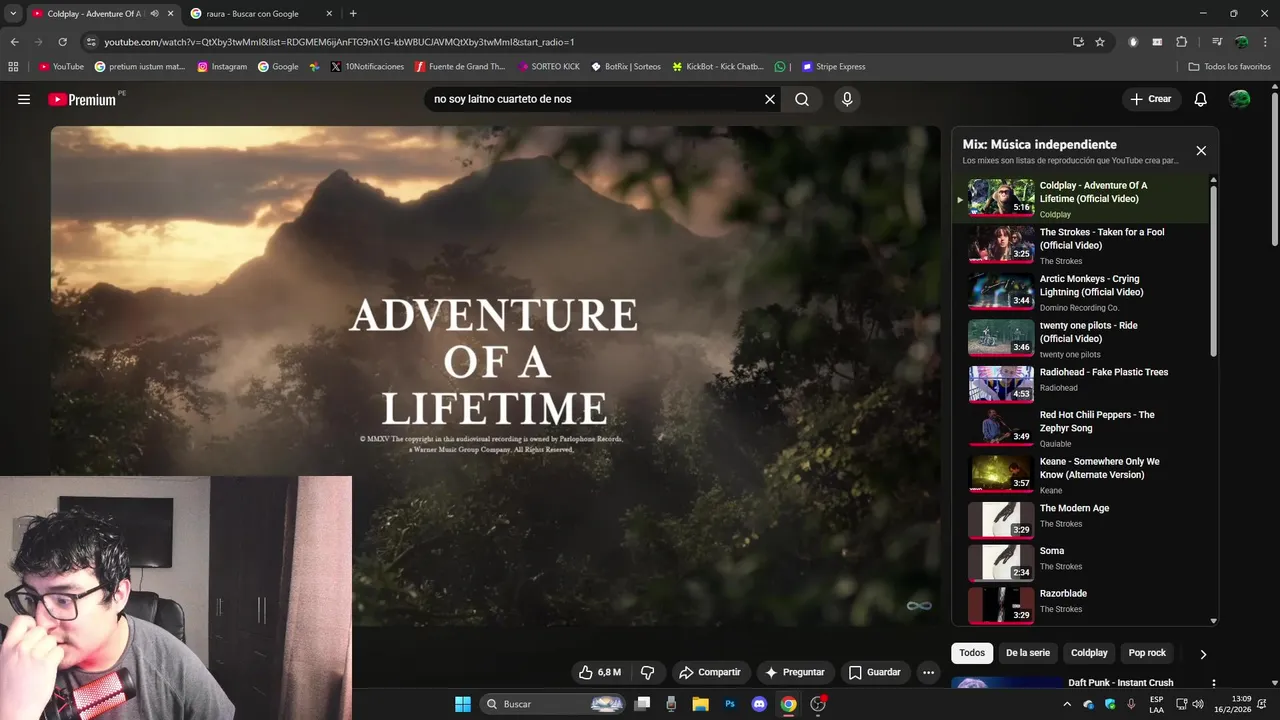Open Chrome extensions puzzle icon
This screenshot has width=1280, height=720.
click(1181, 42)
